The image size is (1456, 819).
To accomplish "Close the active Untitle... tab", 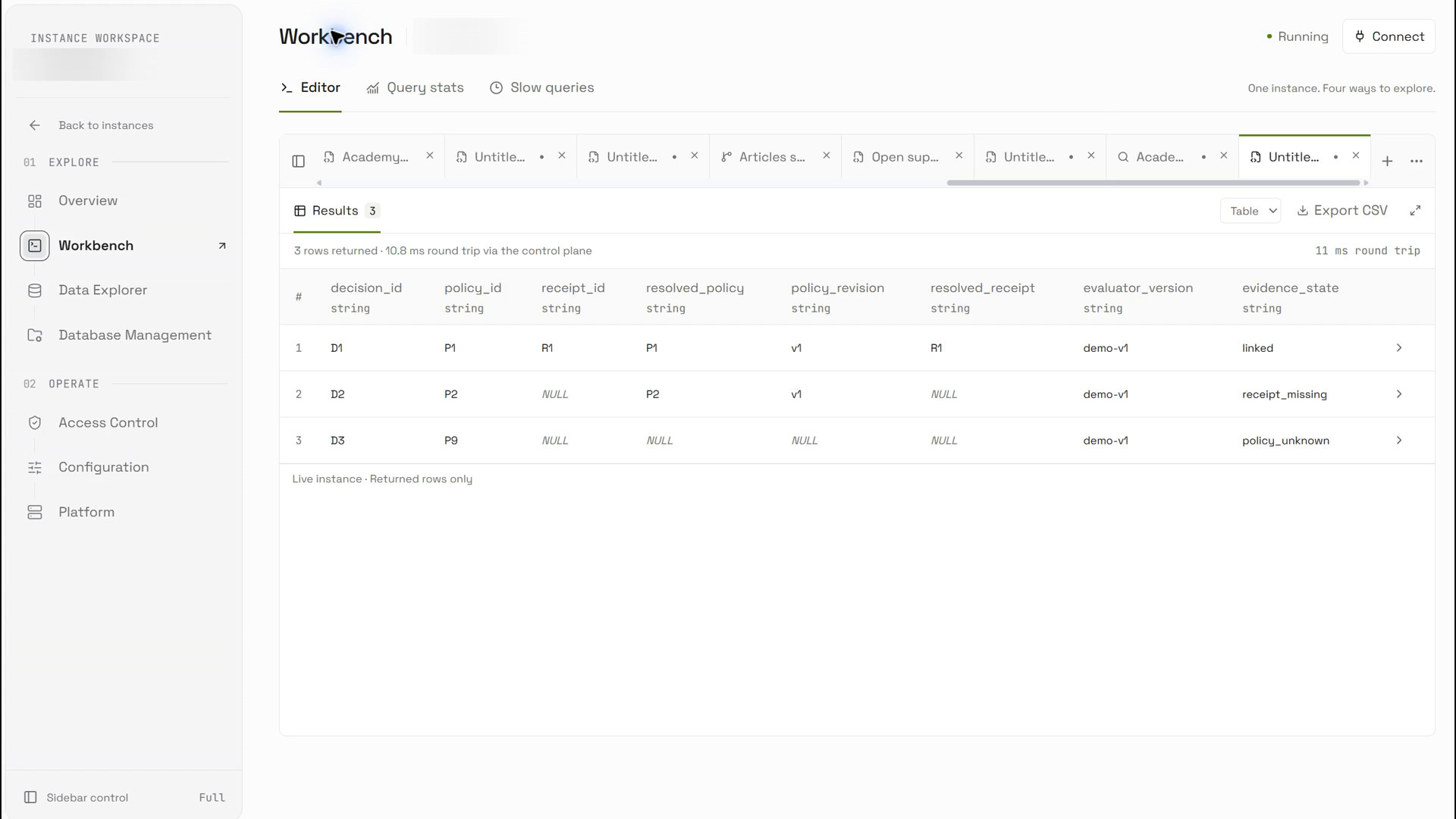I will (1356, 155).
